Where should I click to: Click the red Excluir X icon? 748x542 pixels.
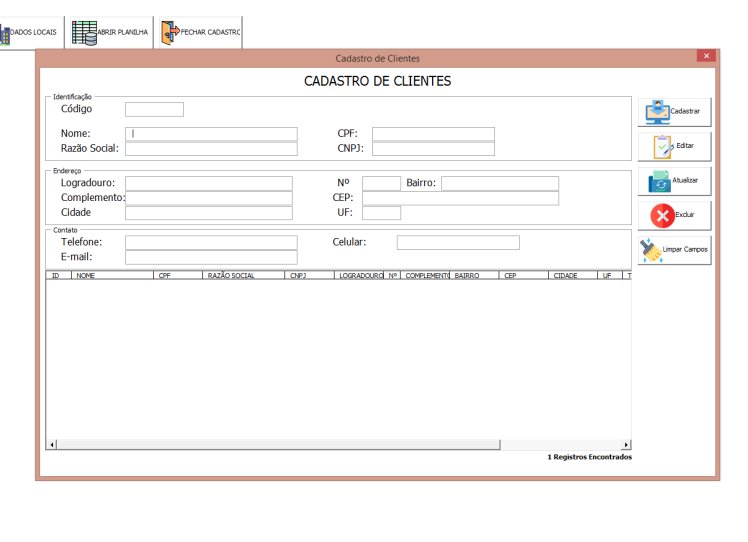(662, 216)
